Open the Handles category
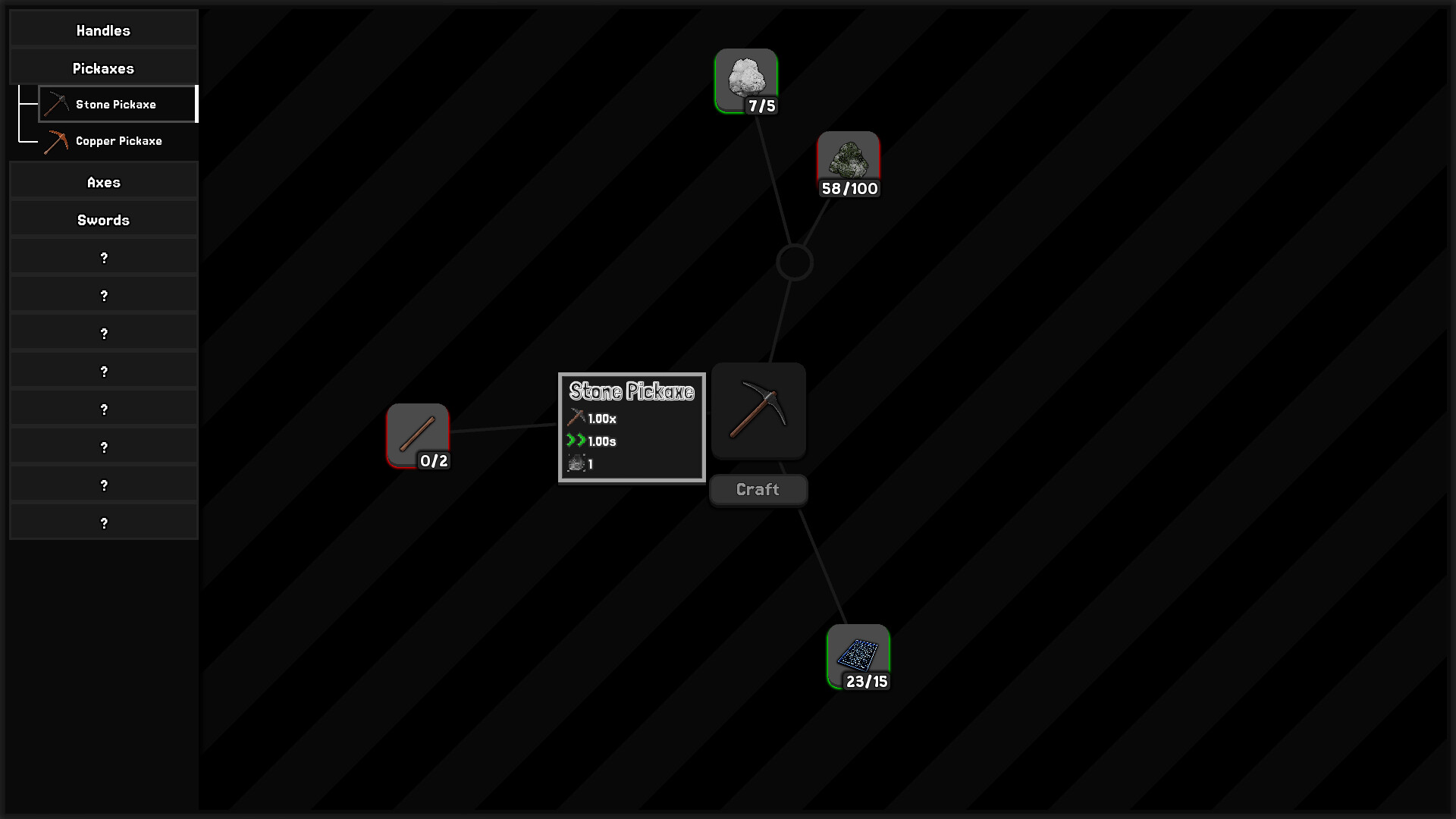 [104, 30]
